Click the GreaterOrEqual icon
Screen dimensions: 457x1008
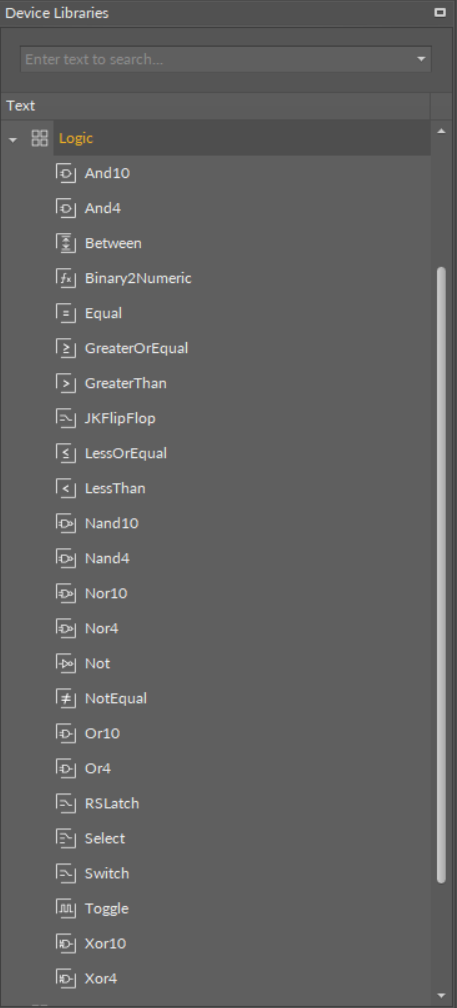click(66, 348)
